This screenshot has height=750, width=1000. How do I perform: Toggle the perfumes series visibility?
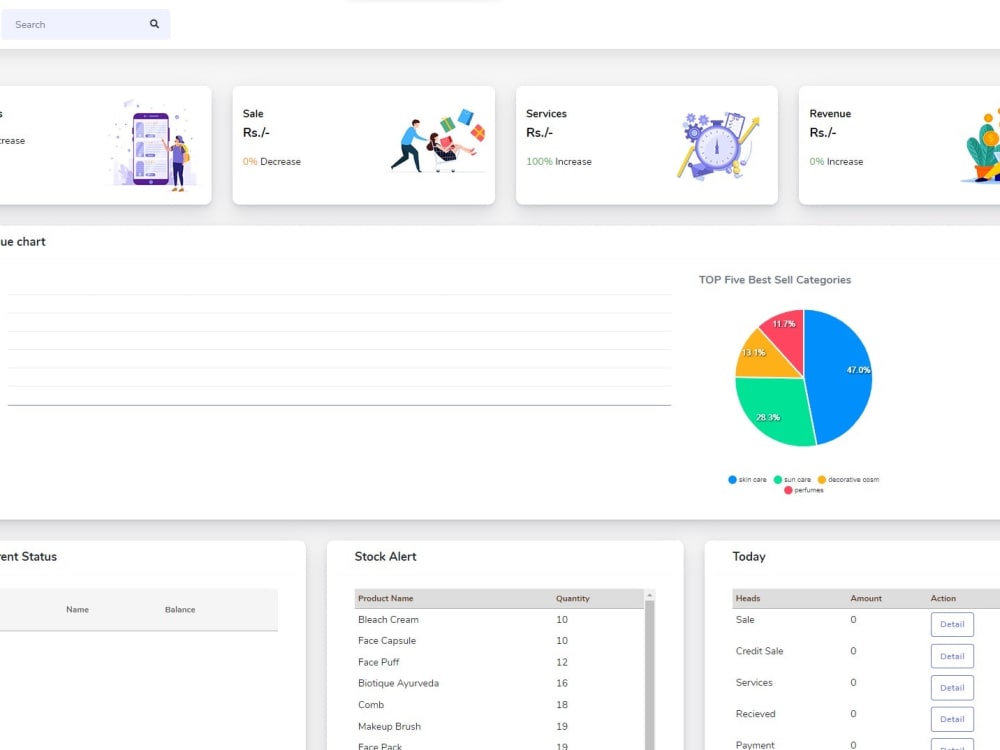805,490
